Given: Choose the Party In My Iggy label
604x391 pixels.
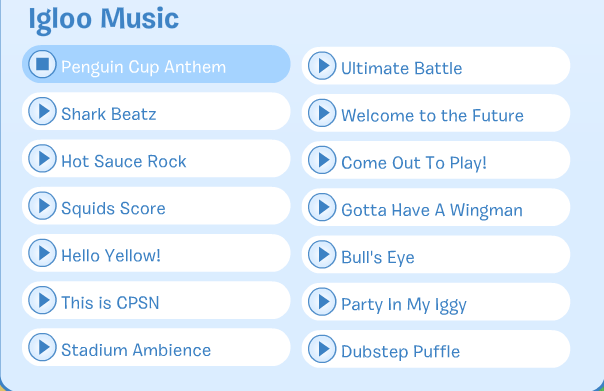Looking at the screenshot, I should point(404,305).
